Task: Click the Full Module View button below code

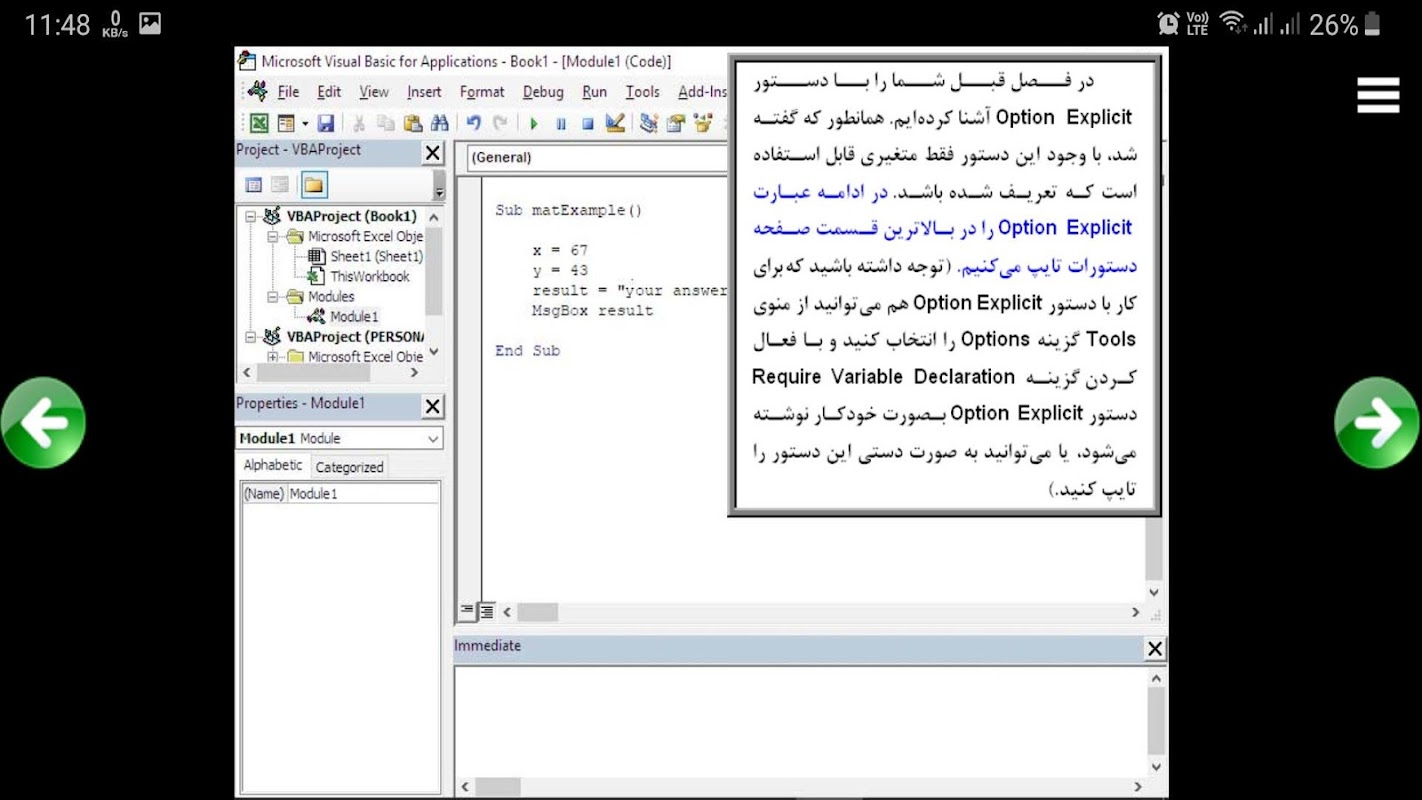Action: pos(486,611)
